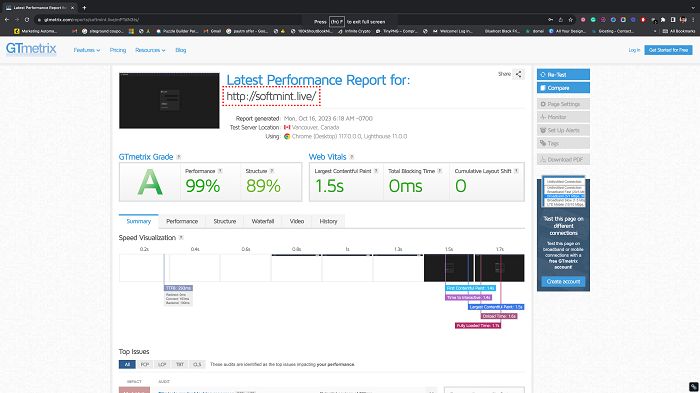Filter top issues by CLS
The width and height of the screenshot is (700, 393).
point(197,364)
